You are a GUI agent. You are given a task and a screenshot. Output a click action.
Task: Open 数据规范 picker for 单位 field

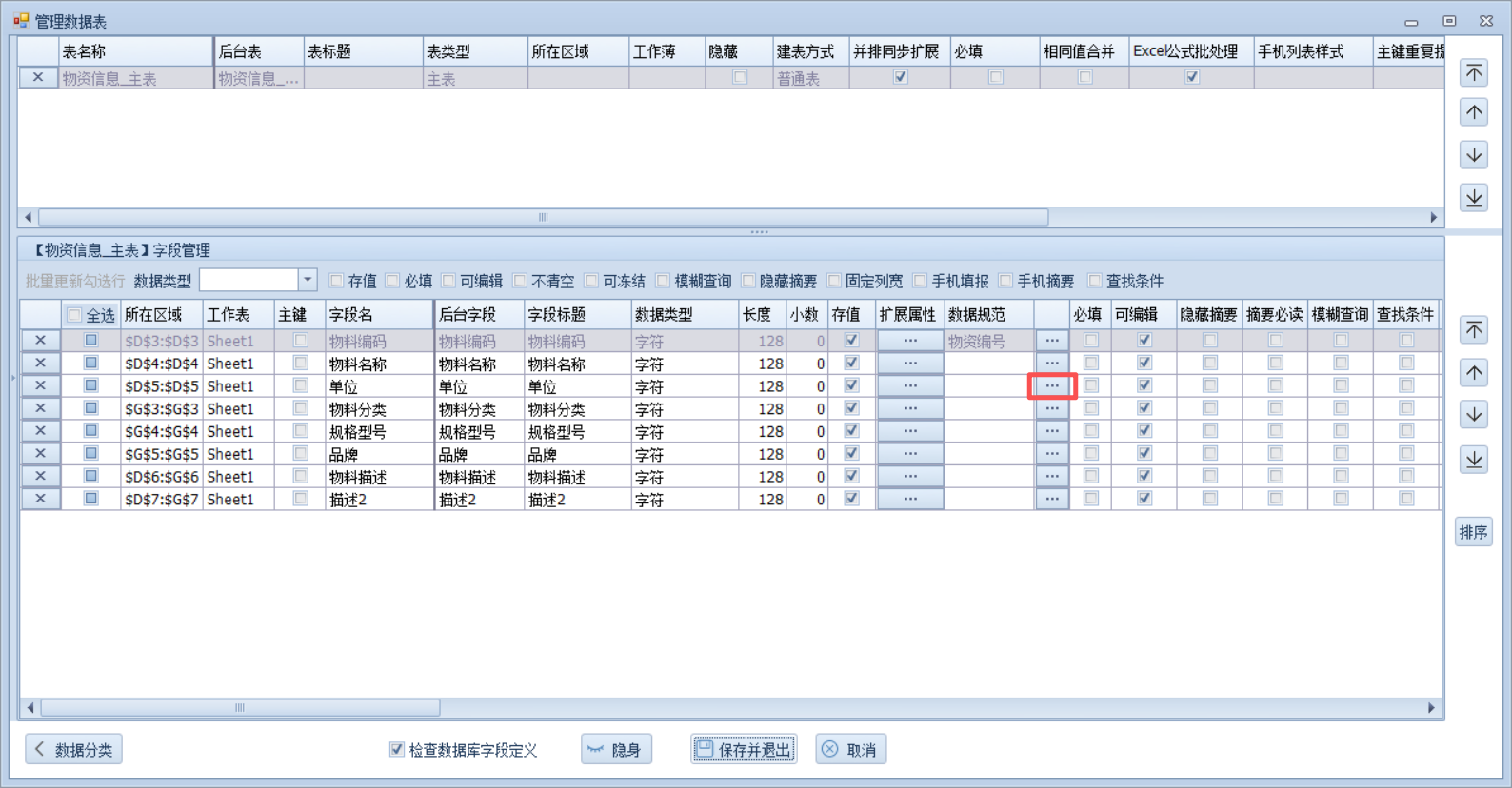click(x=1051, y=385)
